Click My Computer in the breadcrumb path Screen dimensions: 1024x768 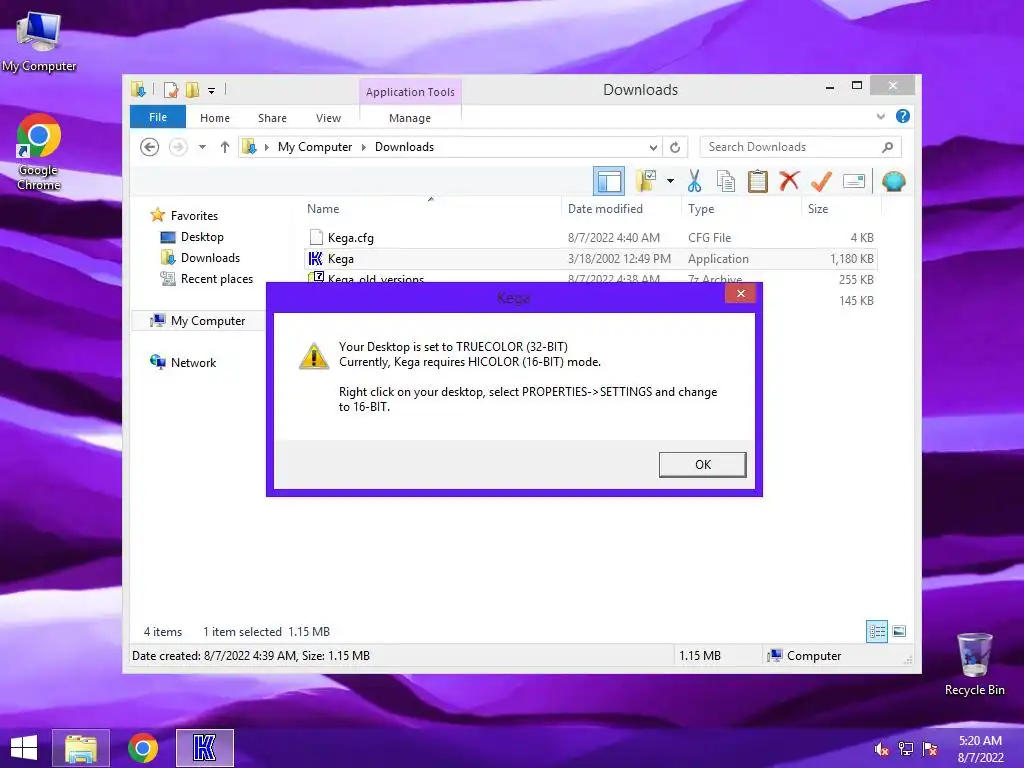point(315,147)
